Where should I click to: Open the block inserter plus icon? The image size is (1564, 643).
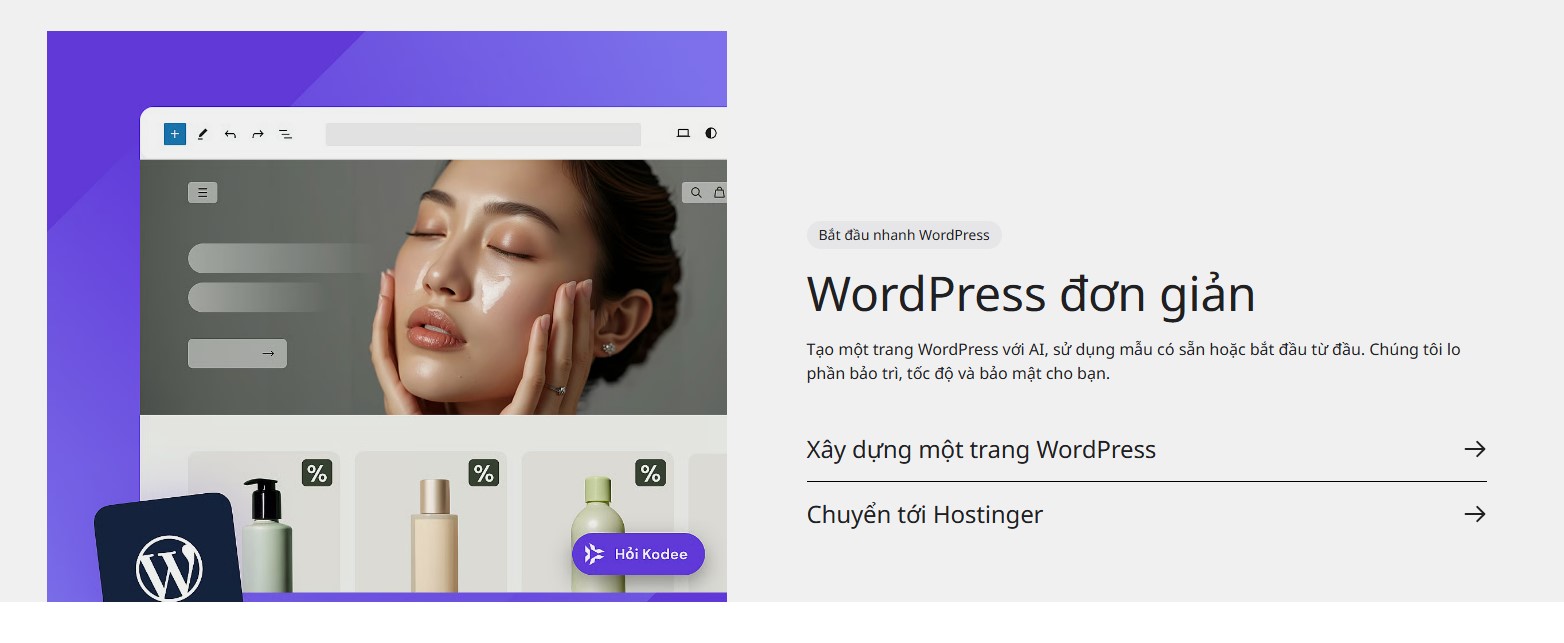174,133
